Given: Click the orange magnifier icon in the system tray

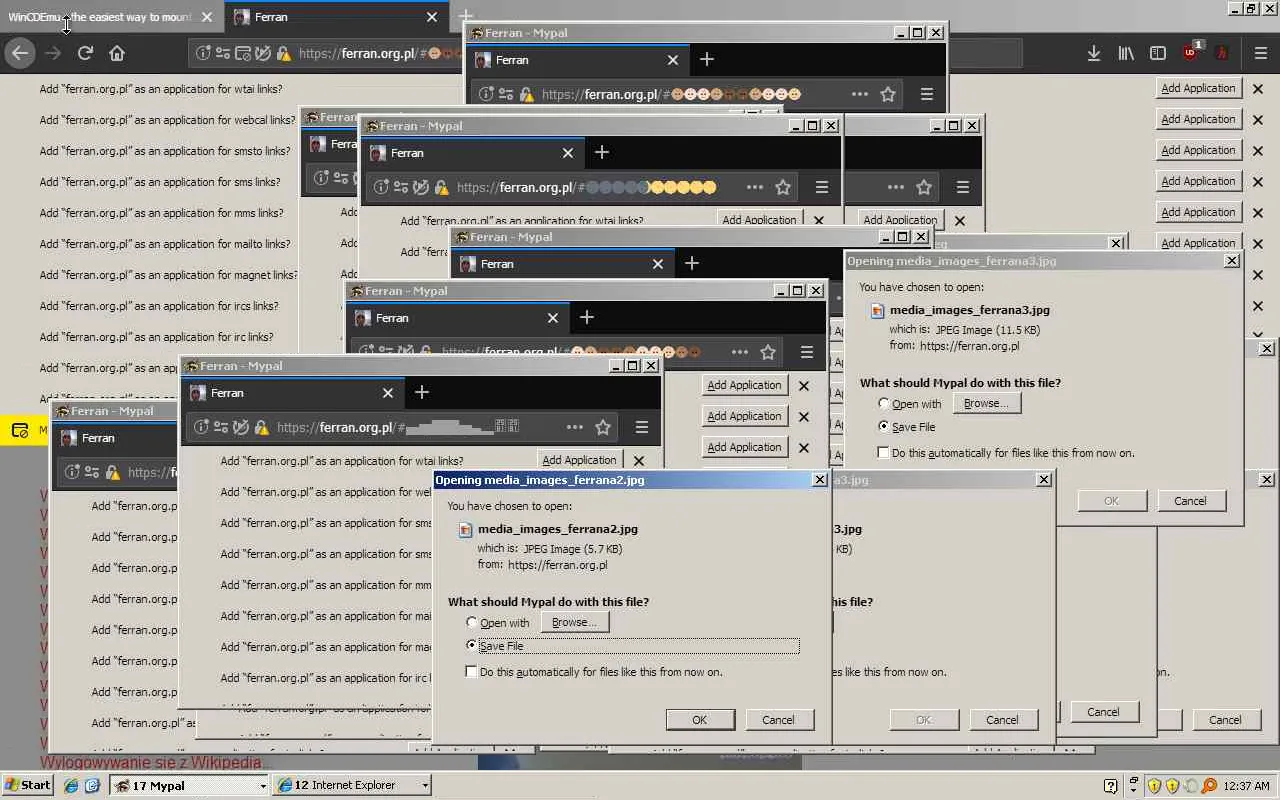Looking at the screenshot, I should pyautogui.click(x=1209, y=785).
